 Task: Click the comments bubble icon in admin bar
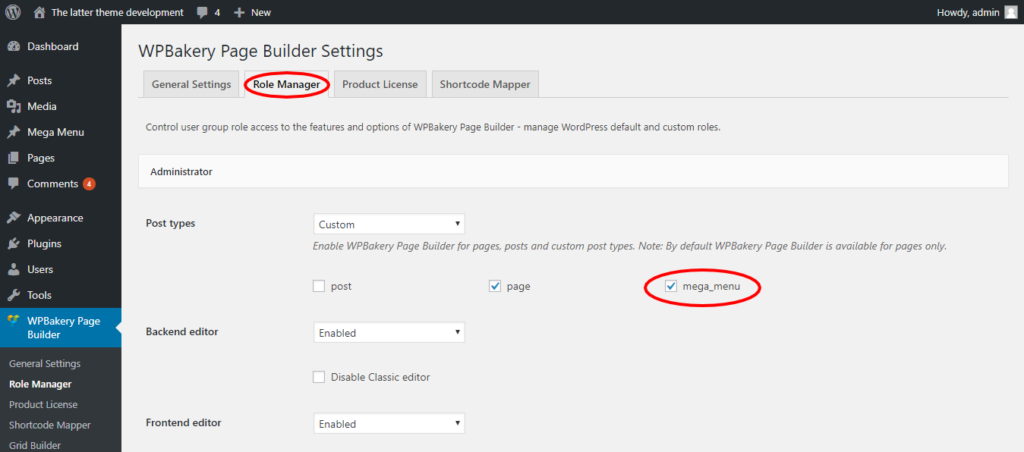(202, 12)
